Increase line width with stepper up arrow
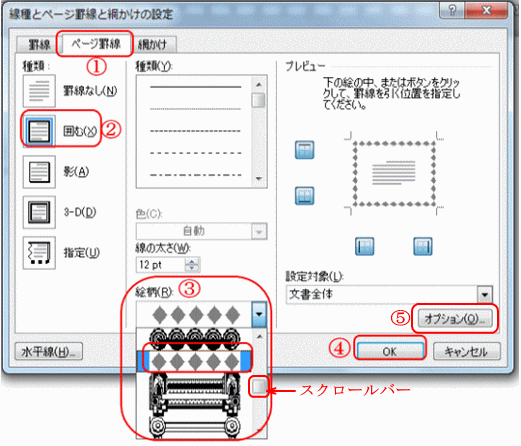The width and height of the screenshot is (521, 446). coord(192,261)
